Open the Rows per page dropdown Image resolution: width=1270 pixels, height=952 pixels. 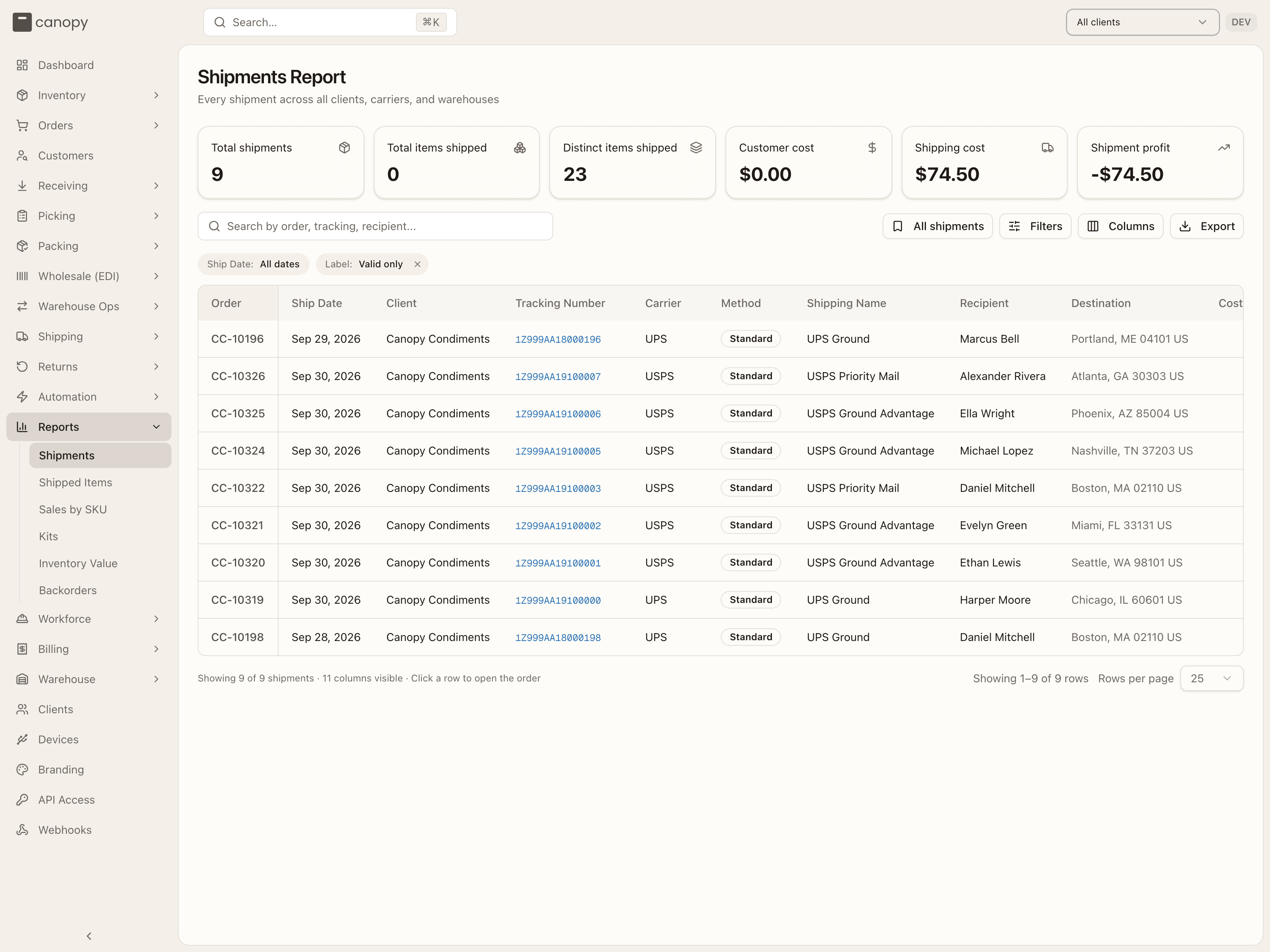1211,678
